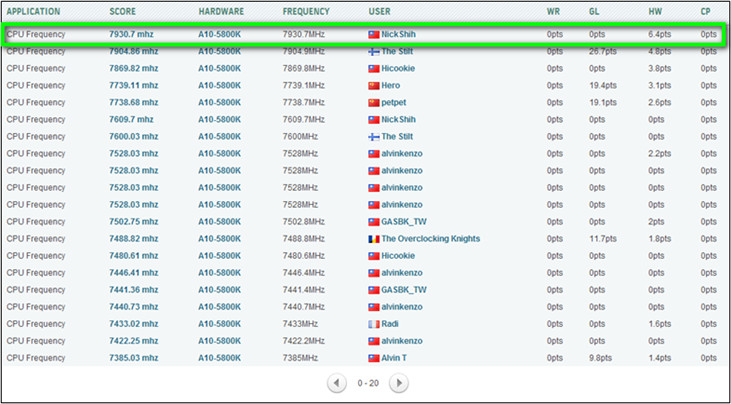Sort by the SCORE column header
731x404 pixels.
(123, 11)
